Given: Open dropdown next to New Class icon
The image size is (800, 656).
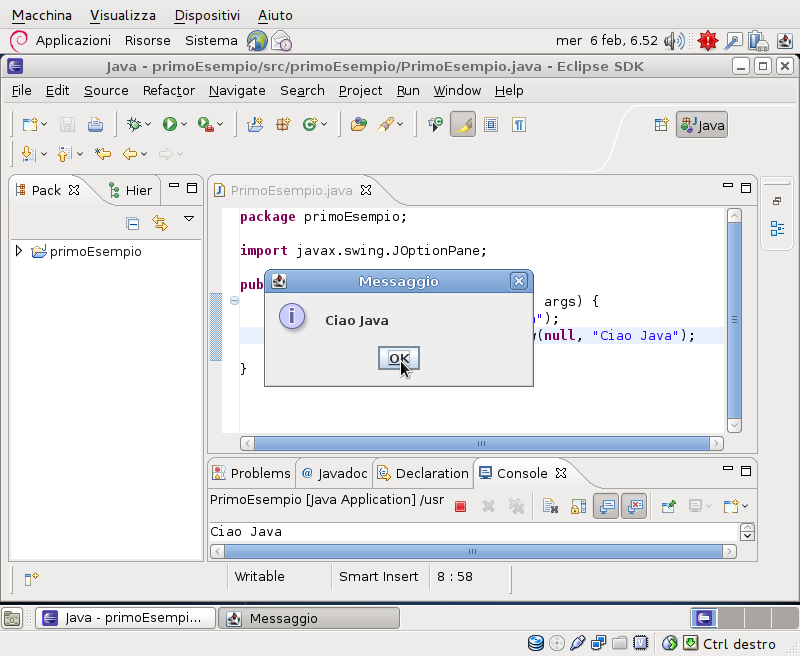Looking at the screenshot, I should click(x=324, y=124).
